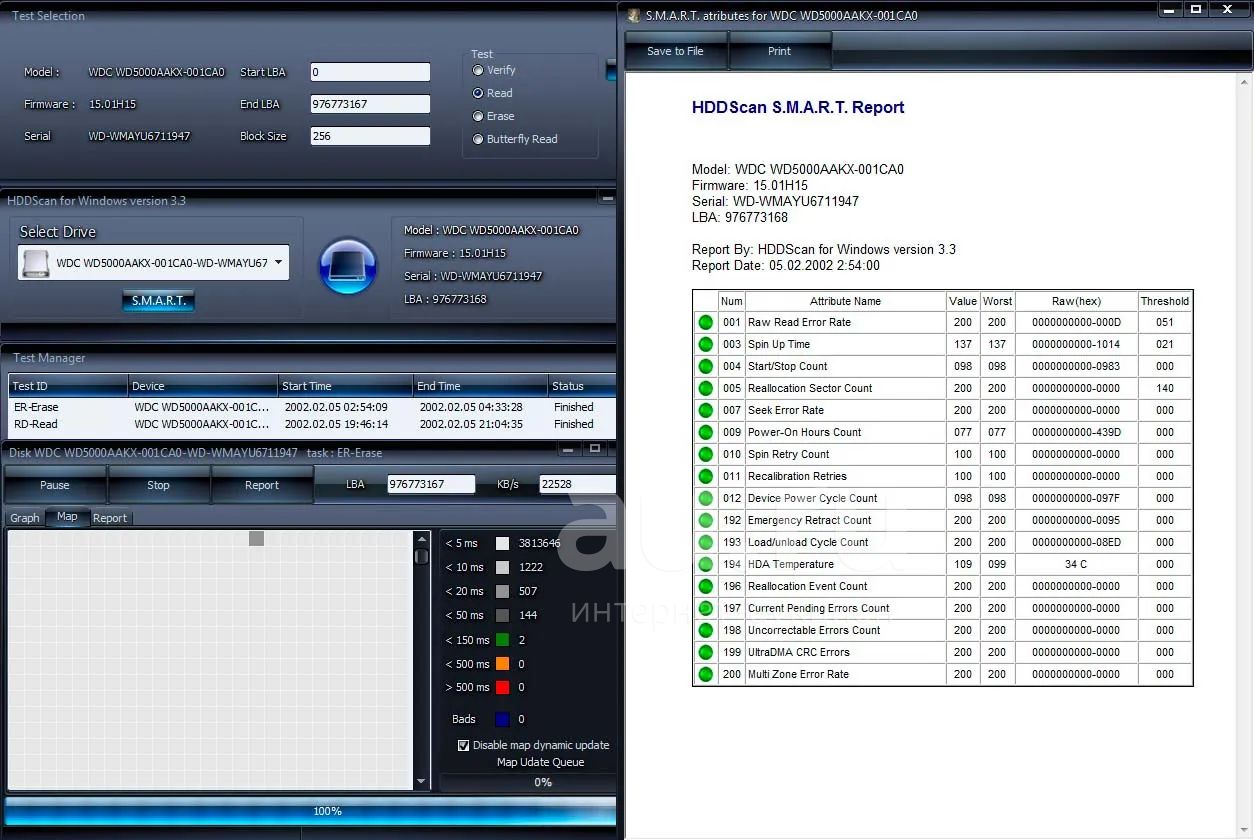Click green status icon for Power-On Hours Count
This screenshot has width=1254, height=840.
click(705, 432)
